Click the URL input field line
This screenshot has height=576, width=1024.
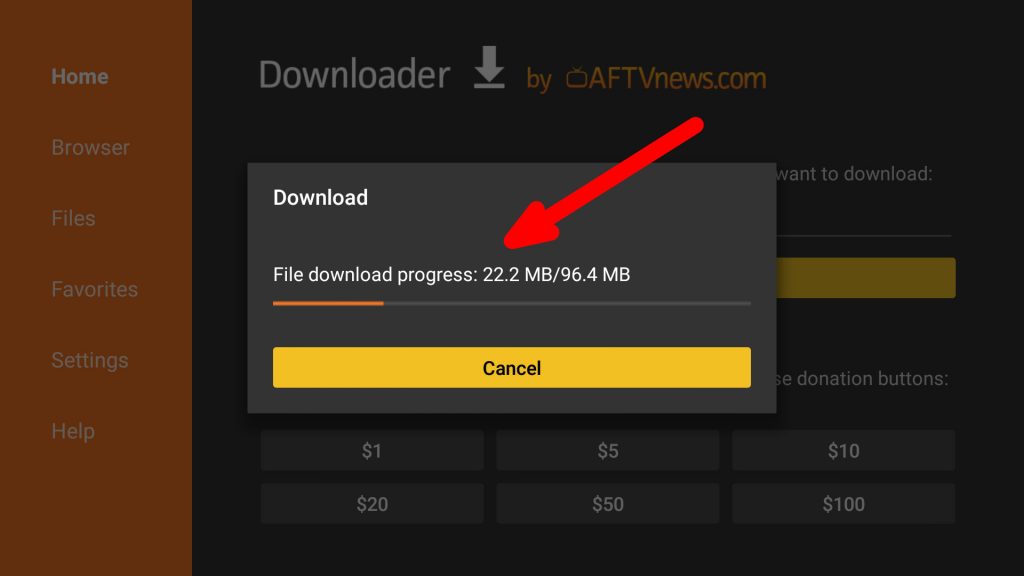(x=864, y=235)
